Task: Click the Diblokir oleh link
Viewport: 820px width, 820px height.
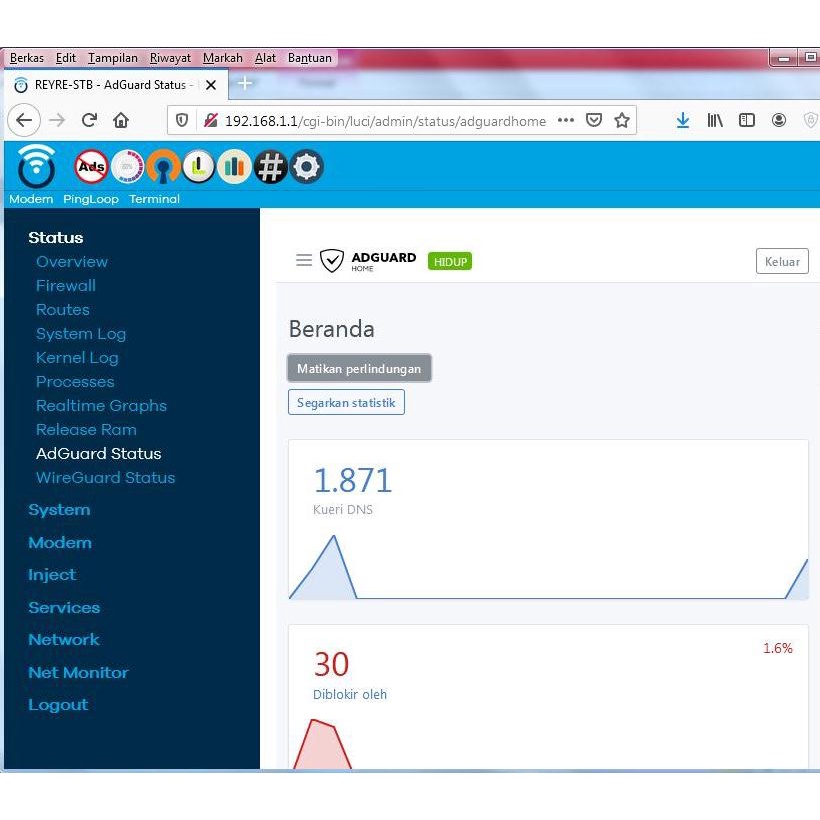Action: (x=349, y=694)
